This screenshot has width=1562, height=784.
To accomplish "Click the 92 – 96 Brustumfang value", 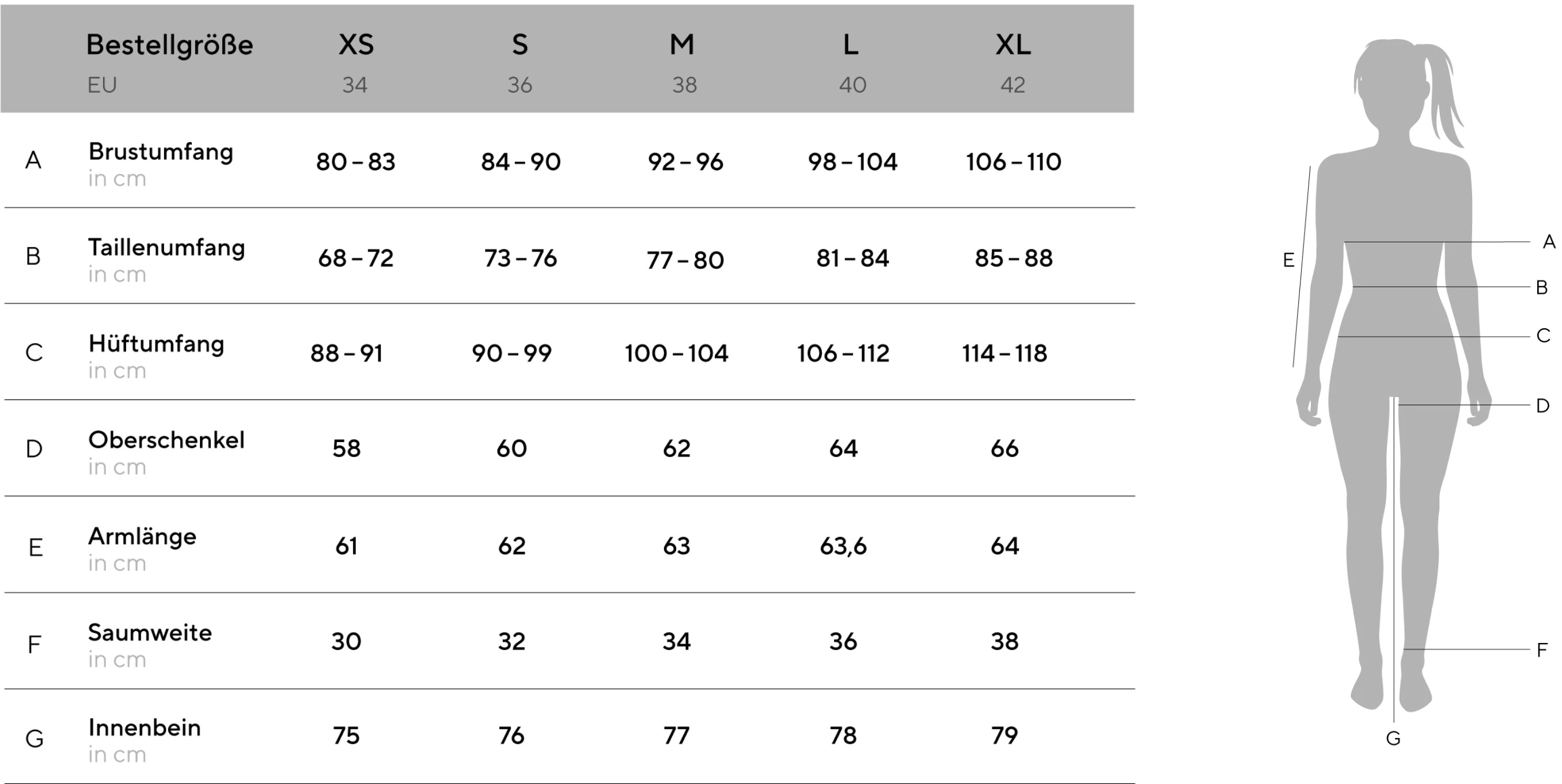I will point(685,162).
